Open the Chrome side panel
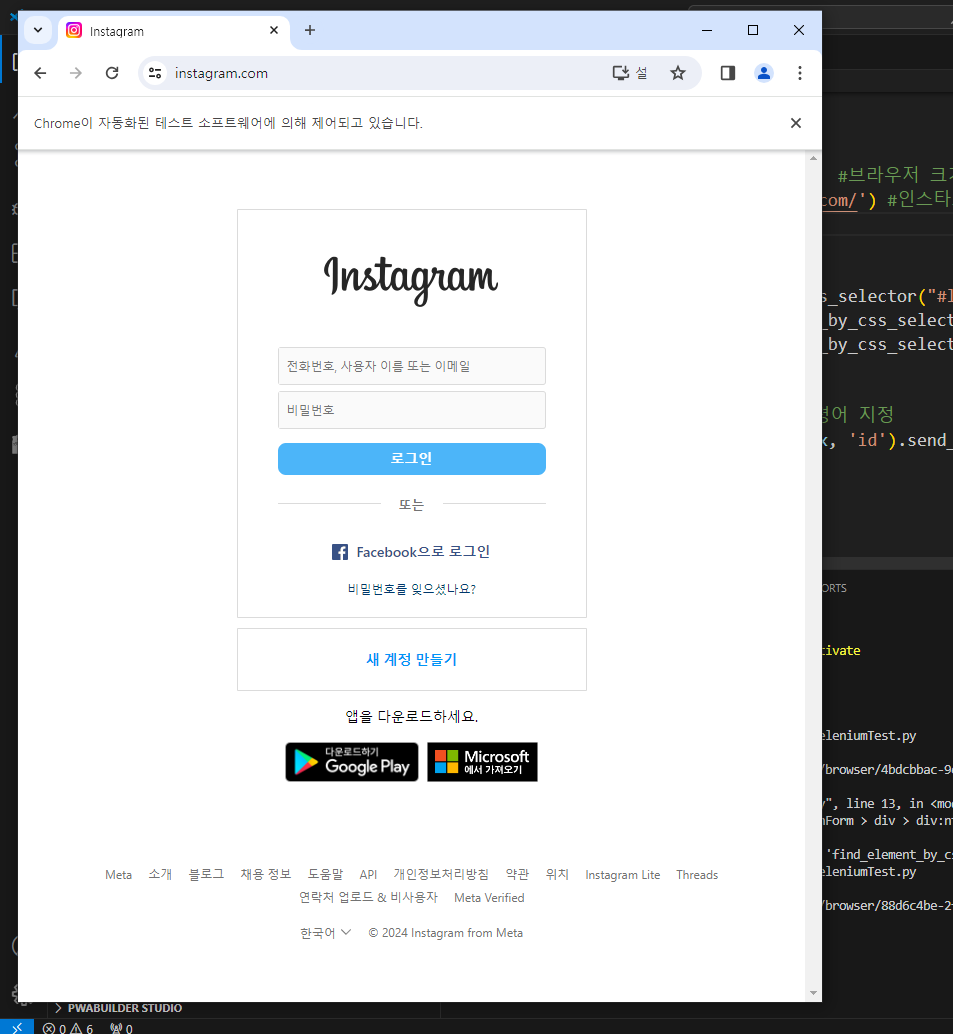Image resolution: width=953 pixels, height=1034 pixels. point(727,73)
